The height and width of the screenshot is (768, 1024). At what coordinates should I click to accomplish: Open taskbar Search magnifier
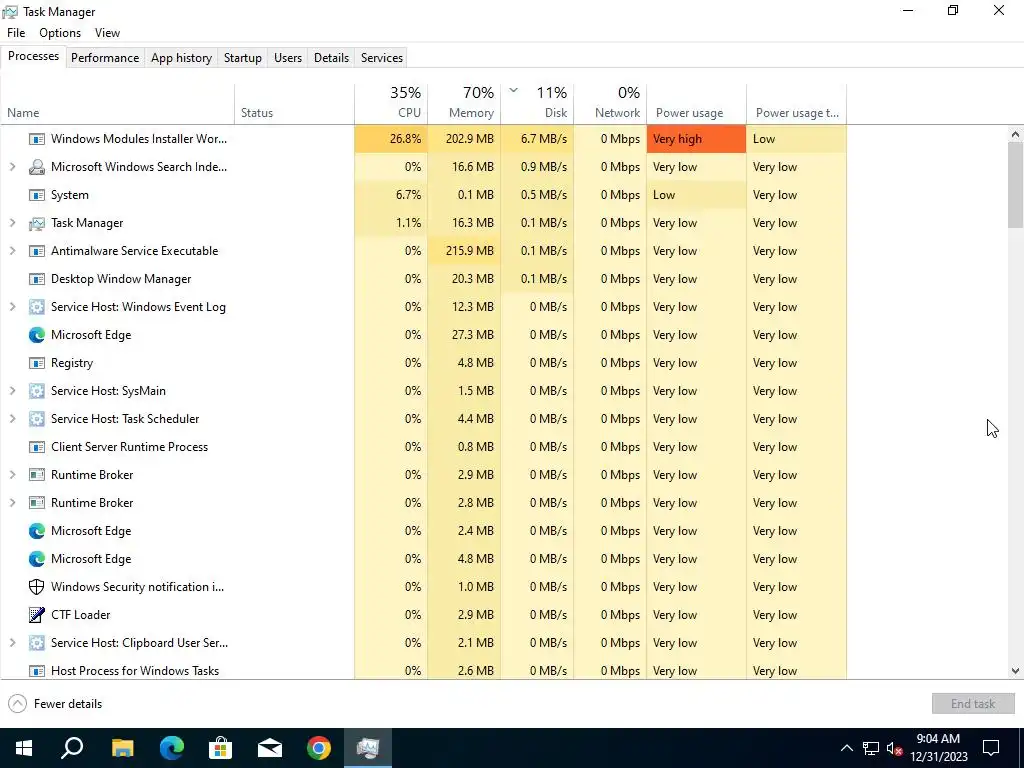(x=72, y=748)
